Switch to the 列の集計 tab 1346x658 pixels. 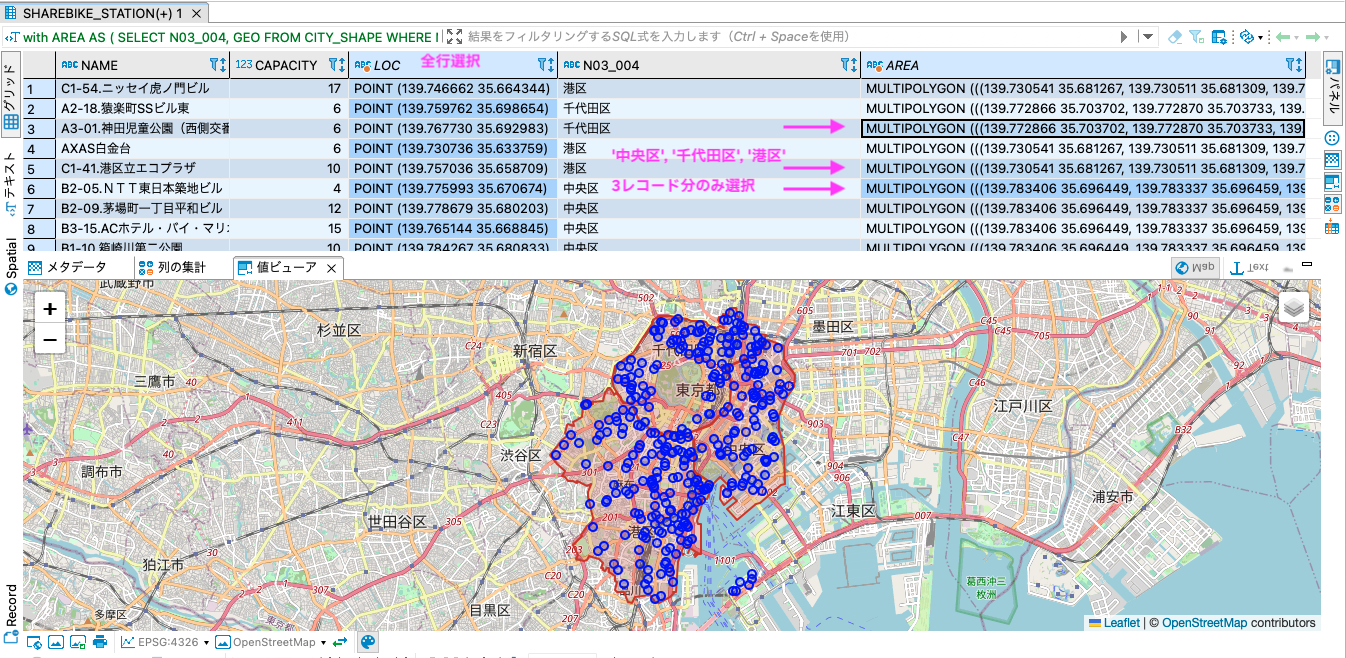[172, 267]
